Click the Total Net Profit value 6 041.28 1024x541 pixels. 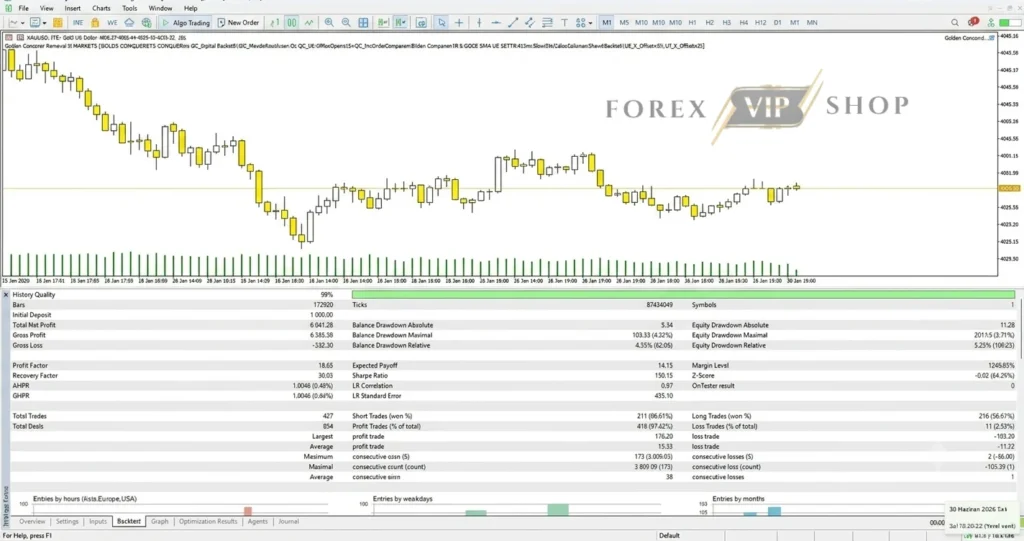pyautogui.click(x=321, y=325)
